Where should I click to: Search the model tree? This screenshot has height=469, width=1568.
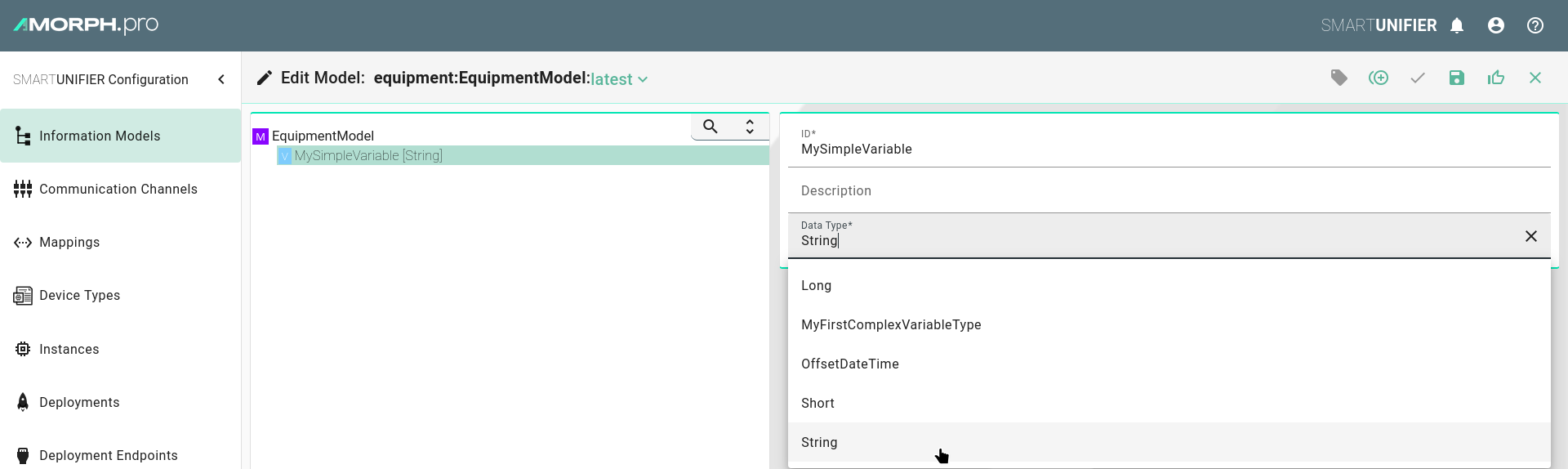tap(710, 127)
